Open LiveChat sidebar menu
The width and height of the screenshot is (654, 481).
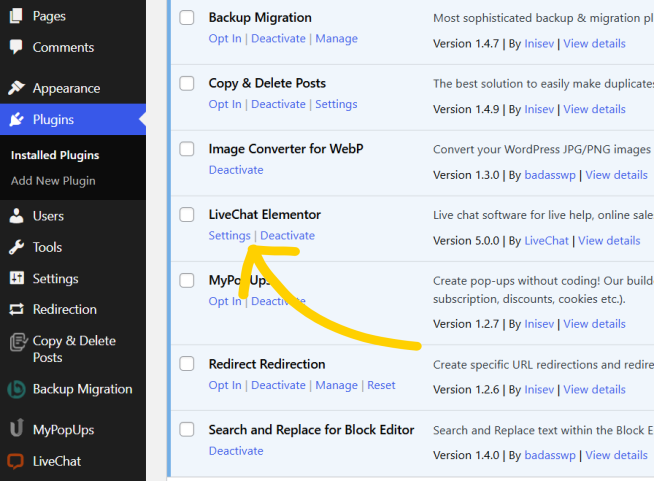57,461
